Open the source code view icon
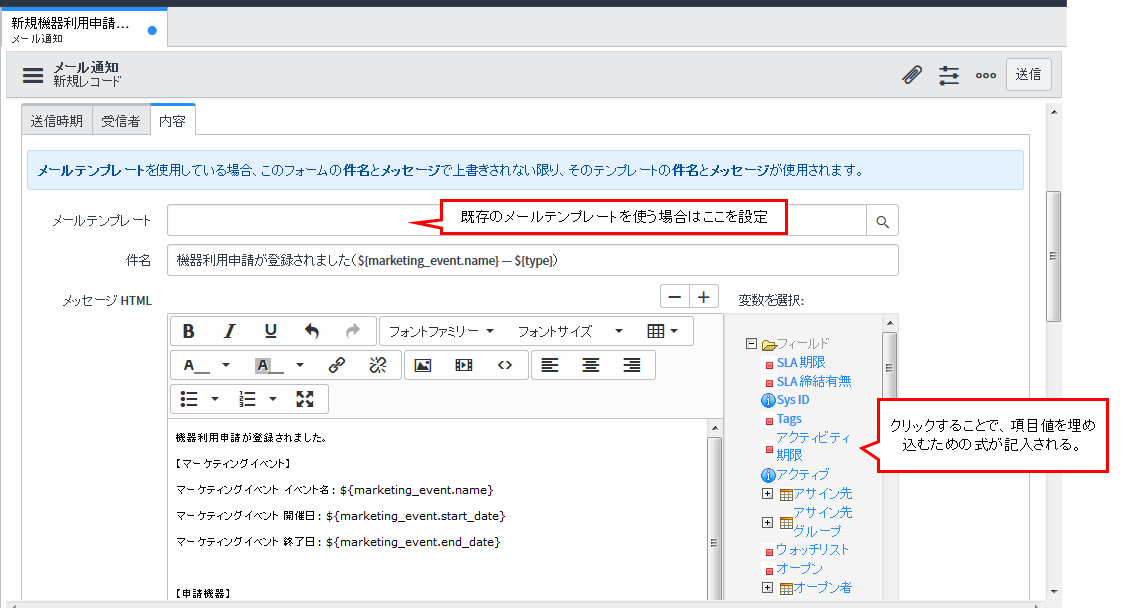The image size is (1144, 608). (x=504, y=365)
